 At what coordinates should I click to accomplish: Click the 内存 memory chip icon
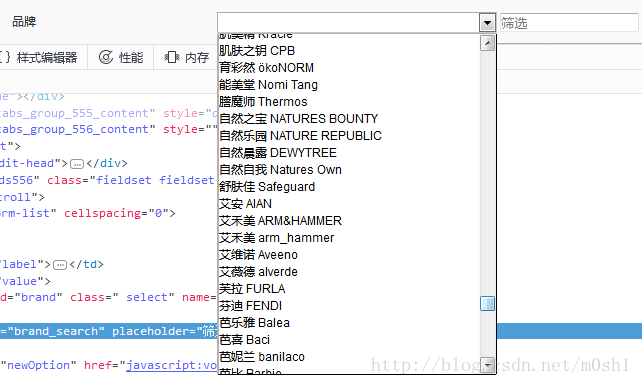(x=172, y=57)
